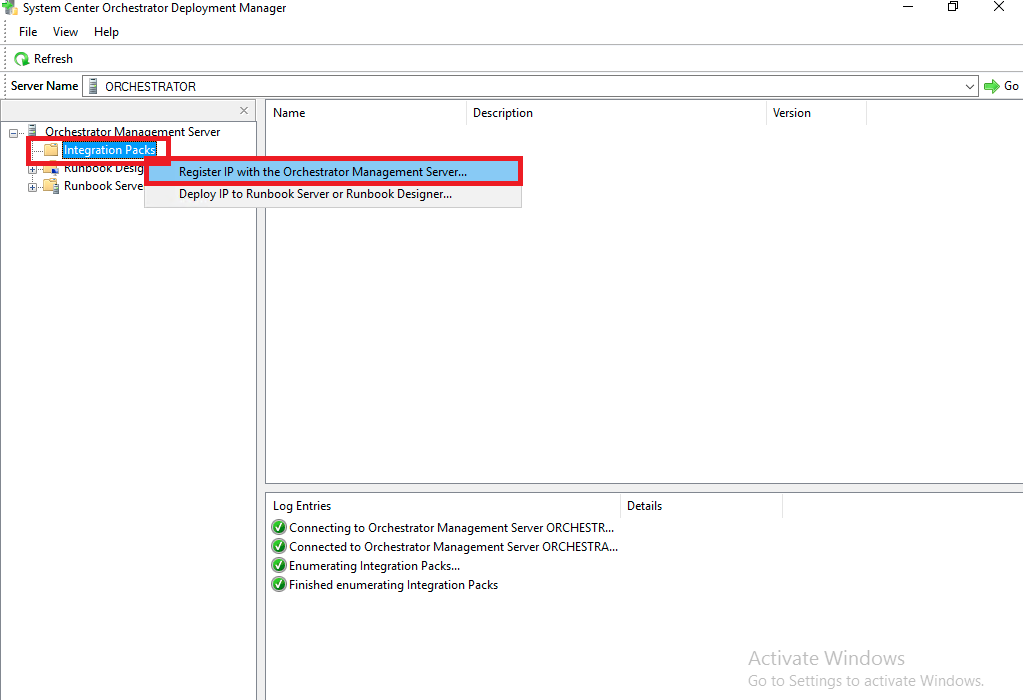The height and width of the screenshot is (700, 1023).
Task: Open the View menu
Action: [x=66, y=32]
